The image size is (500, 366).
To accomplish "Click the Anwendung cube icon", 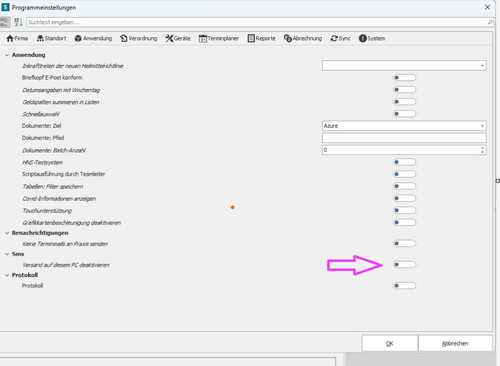I will click(78, 38).
